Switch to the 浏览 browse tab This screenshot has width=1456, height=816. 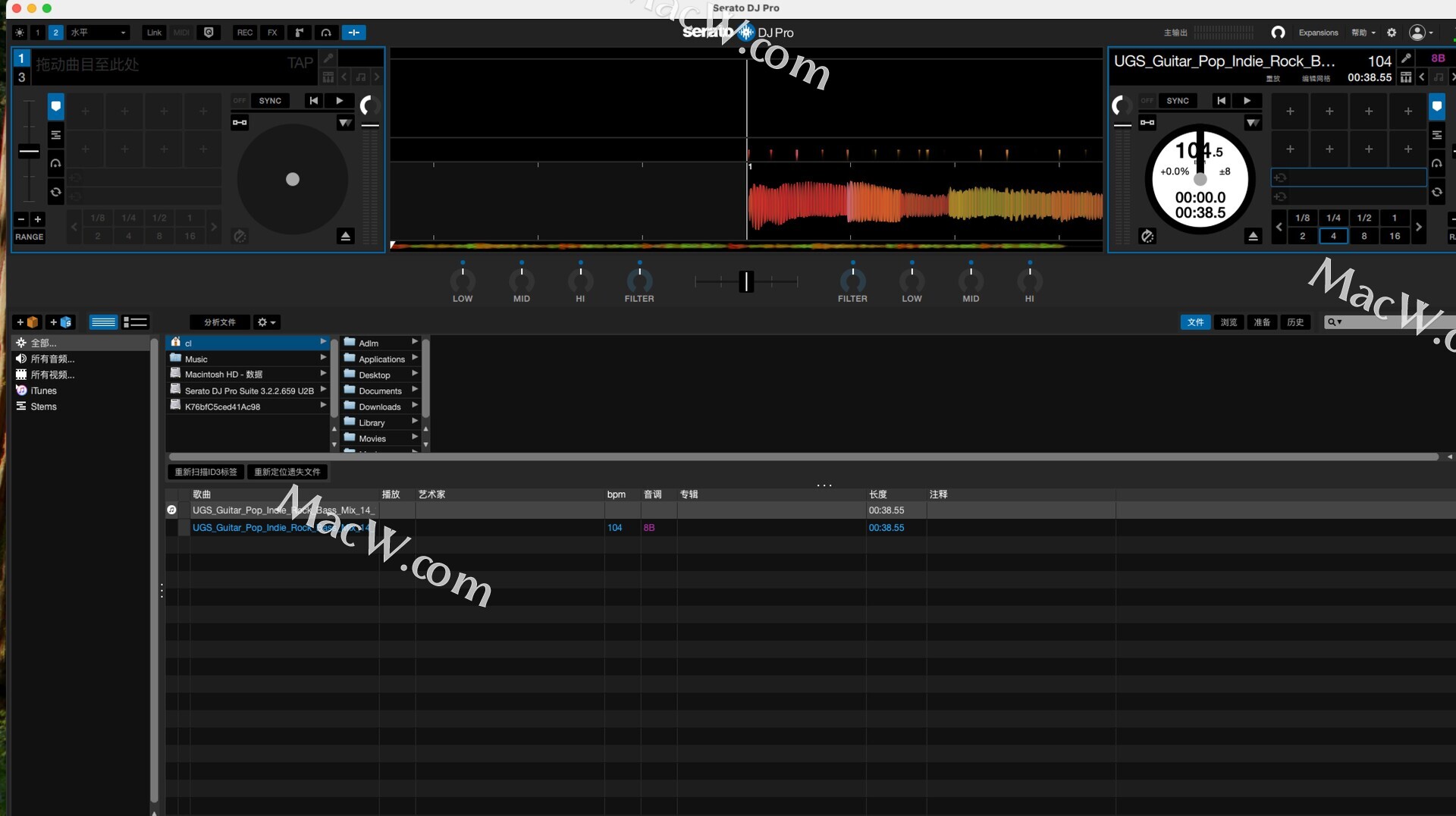point(1228,322)
